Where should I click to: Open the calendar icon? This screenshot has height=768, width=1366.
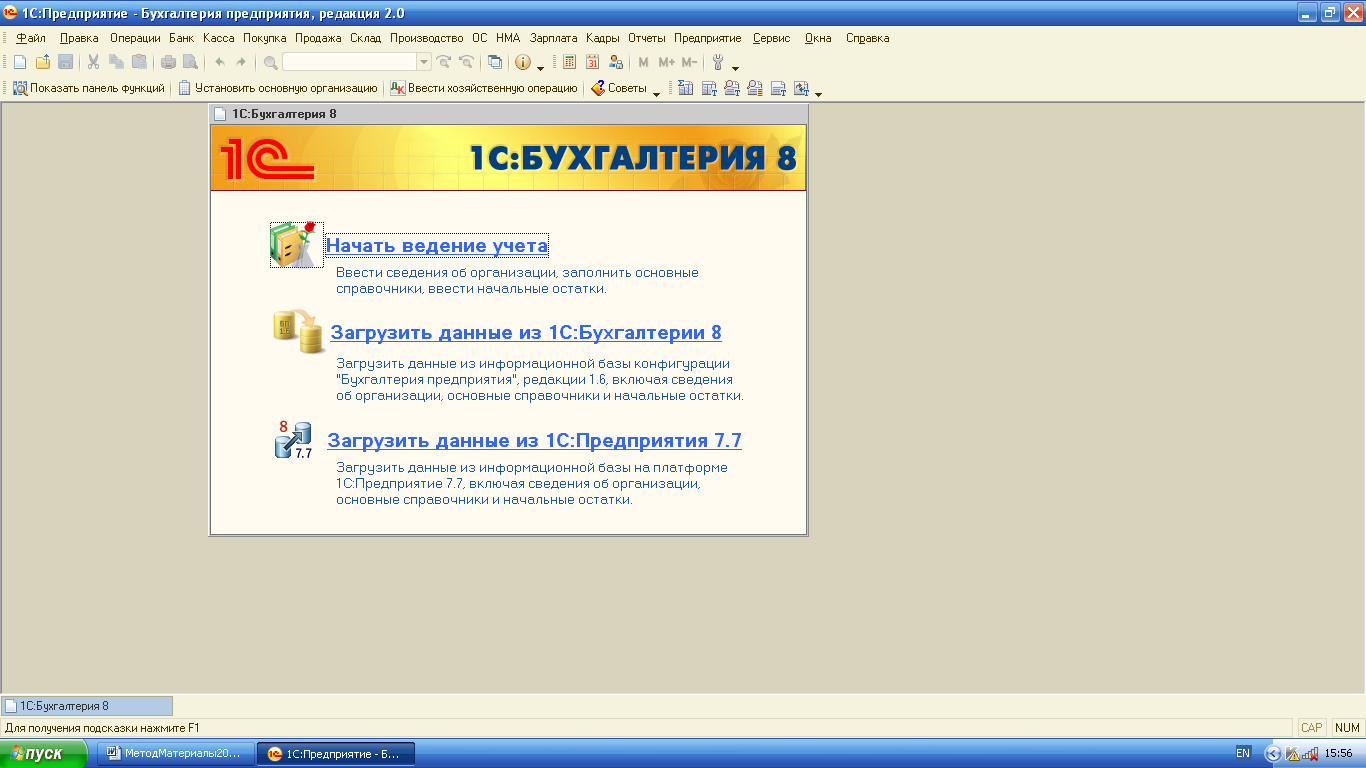coord(593,62)
